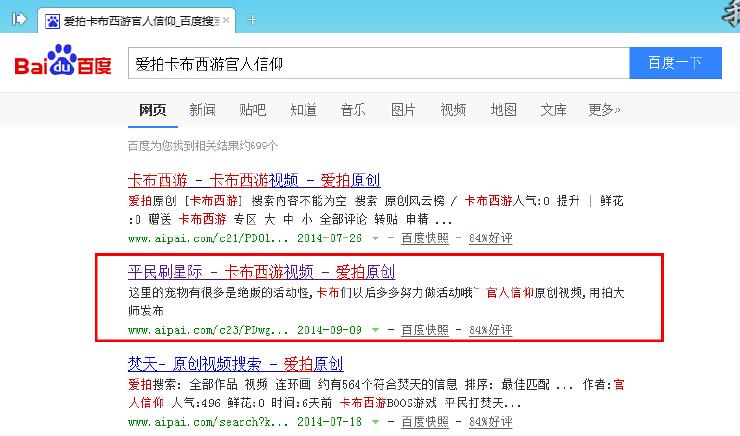This screenshot has height=436, width=740.
Task: Go to the 知道 tab
Action: pyautogui.click(x=303, y=110)
